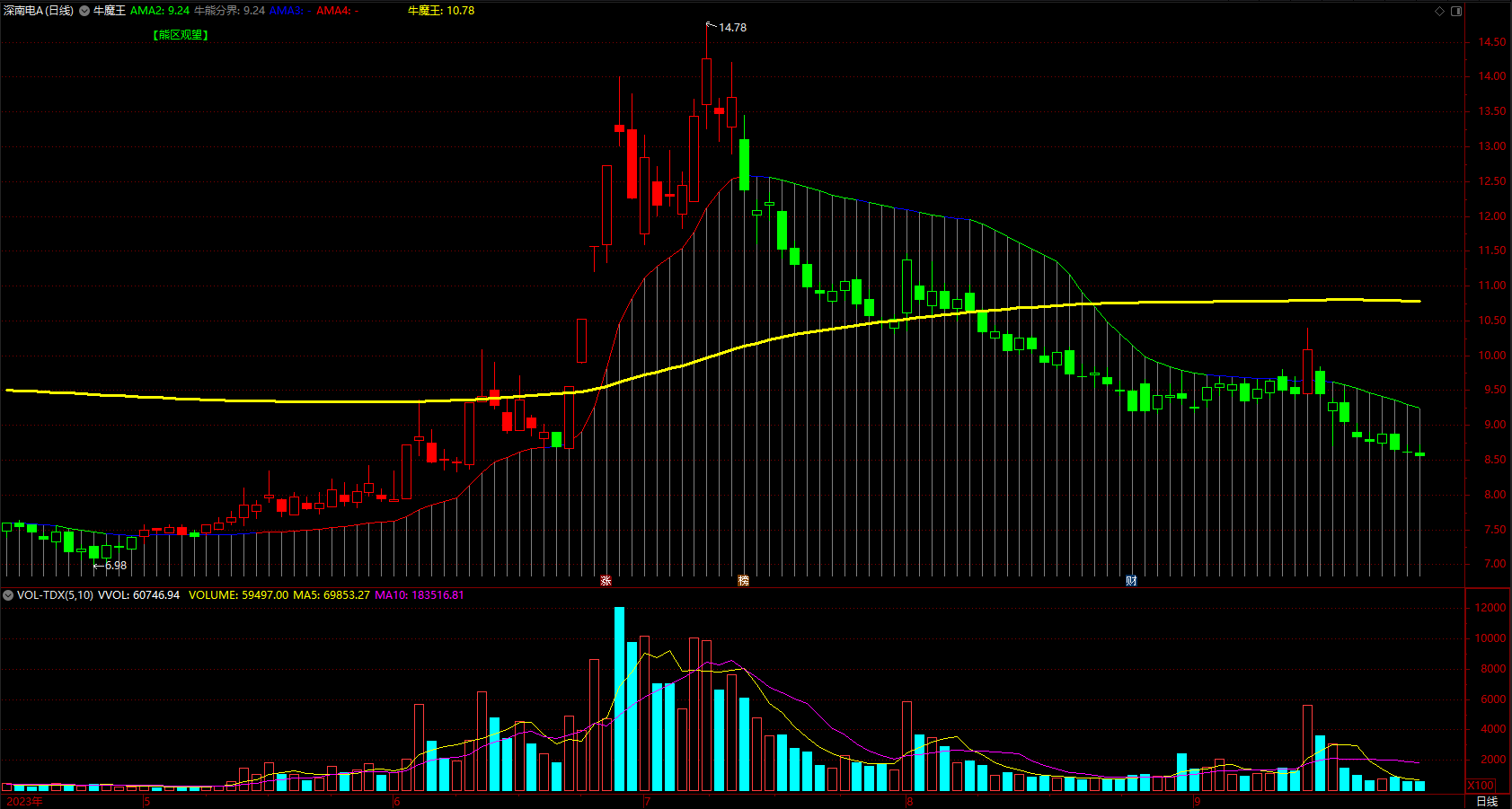The height and width of the screenshot is (809, 1512).
Task: Click the green 【熊区观望】 signal label
Action: point(181,35)
